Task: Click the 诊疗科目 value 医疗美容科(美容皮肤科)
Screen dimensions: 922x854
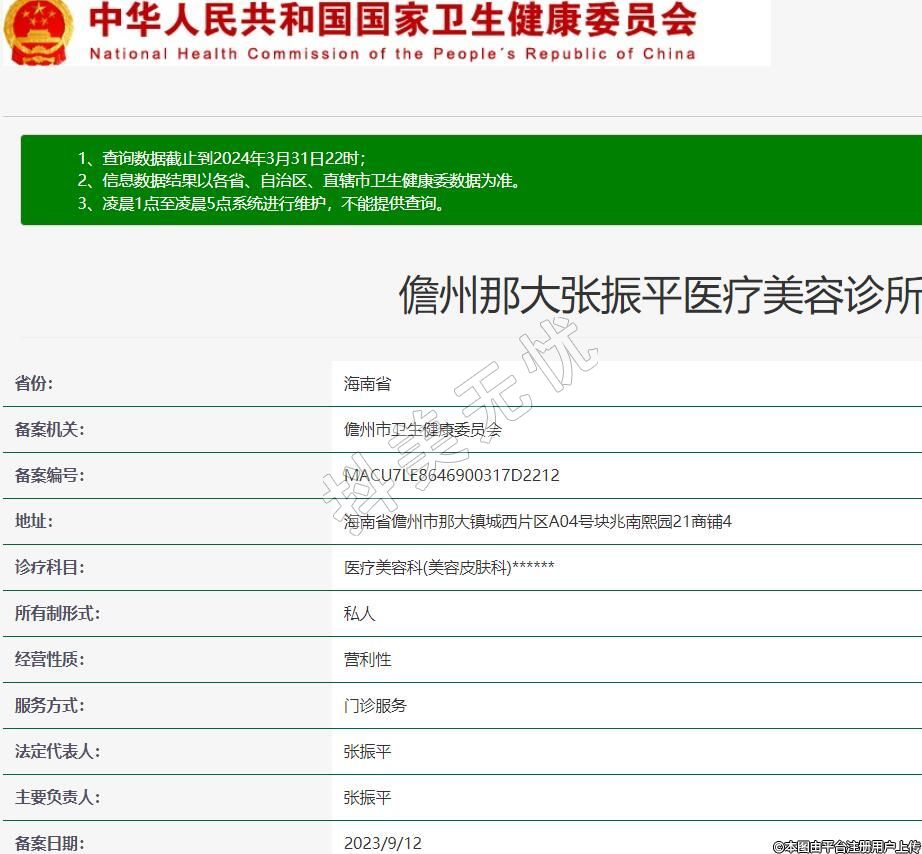Action: pos(448,568)
